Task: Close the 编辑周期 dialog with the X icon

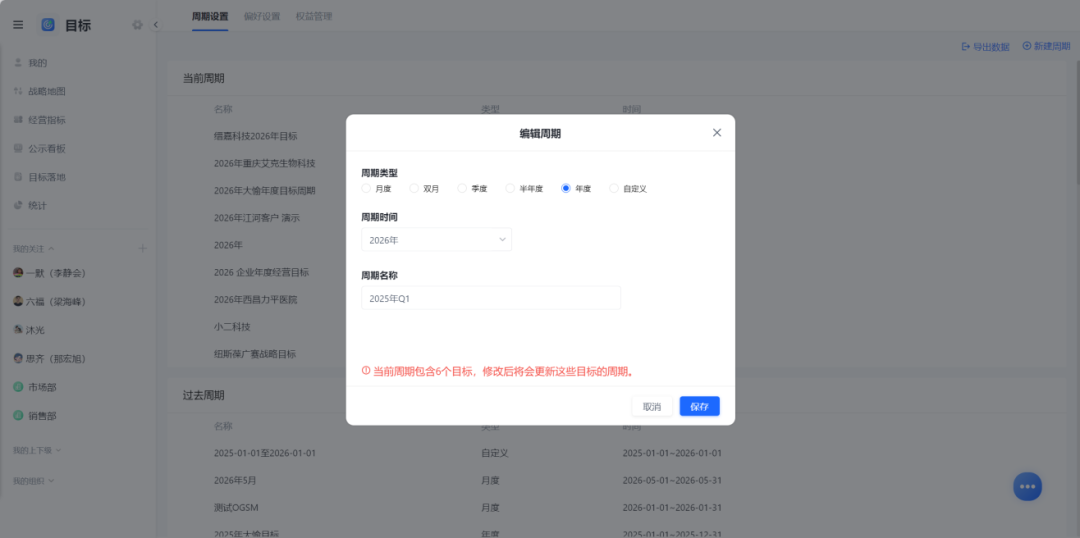Action: pyautogui.click(x=716, y=133)
